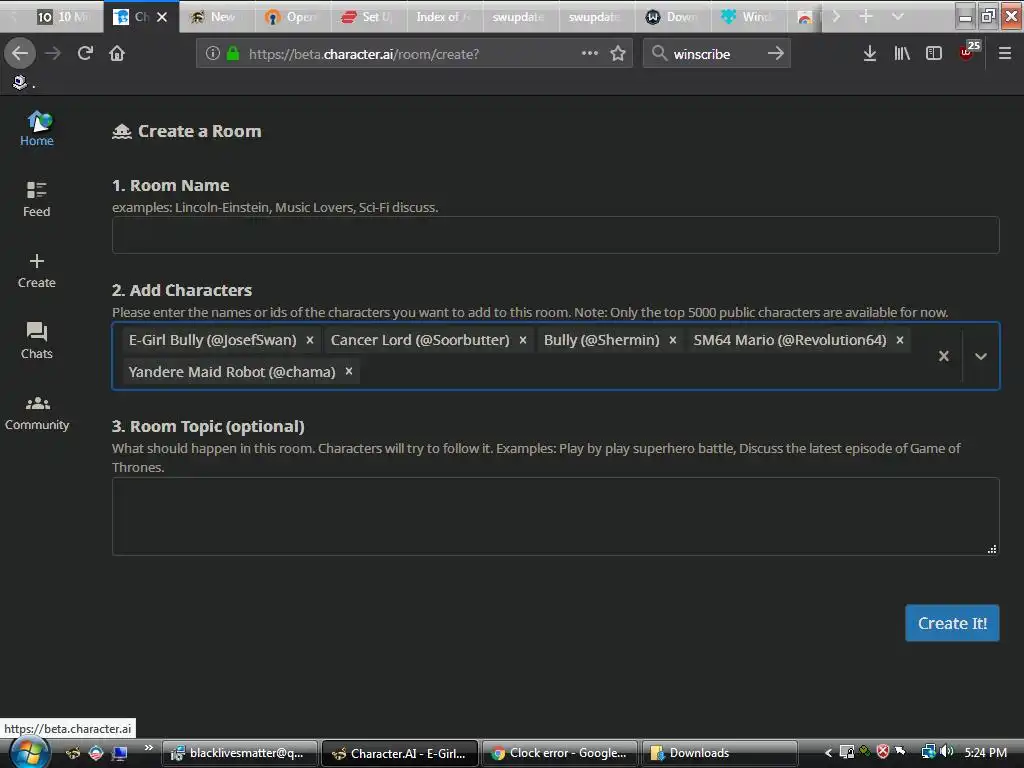List all tabs dropdown arrow
This screenshot has height=768, width=1024.
pos(898,16)
